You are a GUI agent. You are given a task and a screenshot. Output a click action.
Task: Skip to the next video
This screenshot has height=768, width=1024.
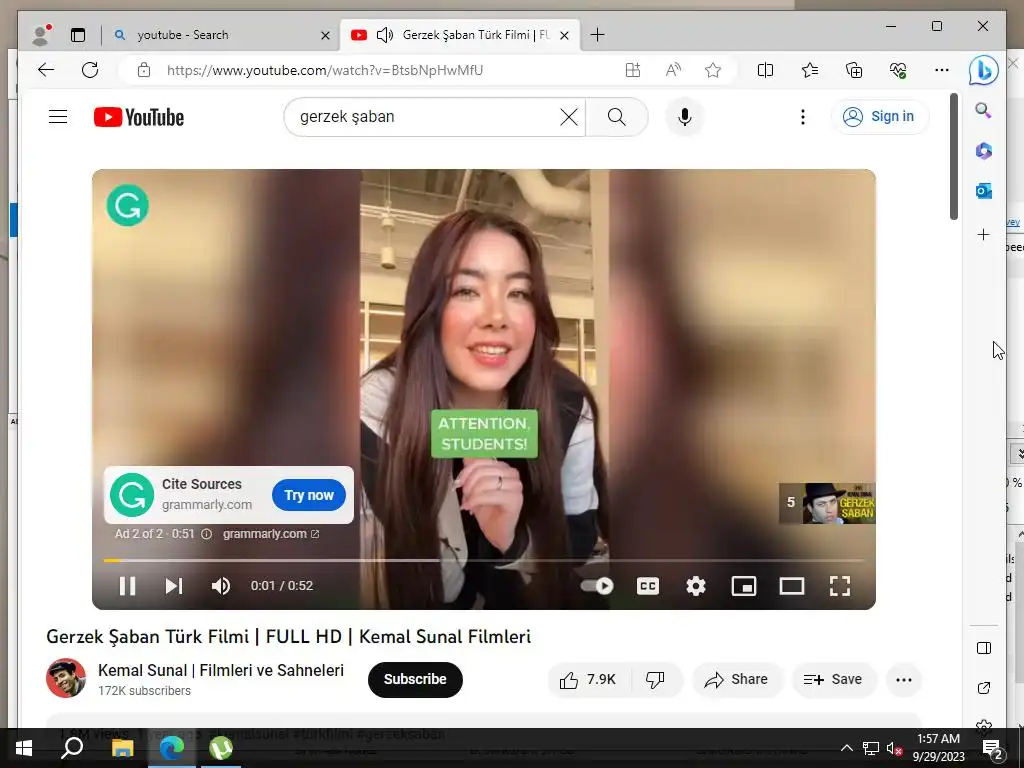point(174,586)
